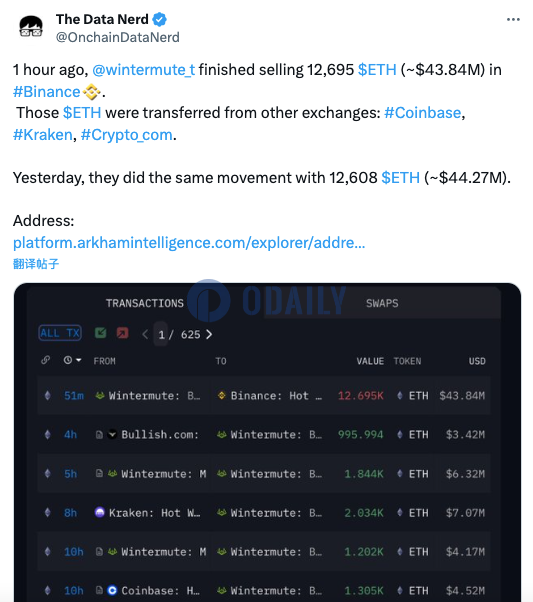Select the ALL TX filter
The image size is (533, 602).
point(60,333)
